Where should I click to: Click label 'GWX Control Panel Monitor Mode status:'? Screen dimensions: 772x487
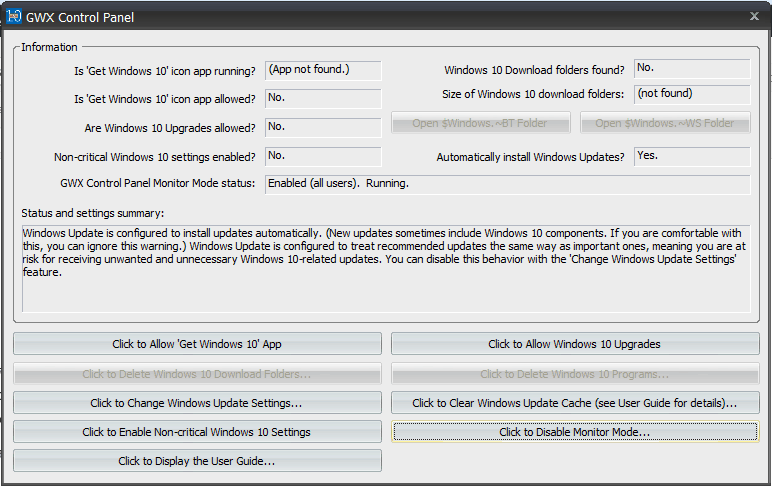tap(158, 183)
